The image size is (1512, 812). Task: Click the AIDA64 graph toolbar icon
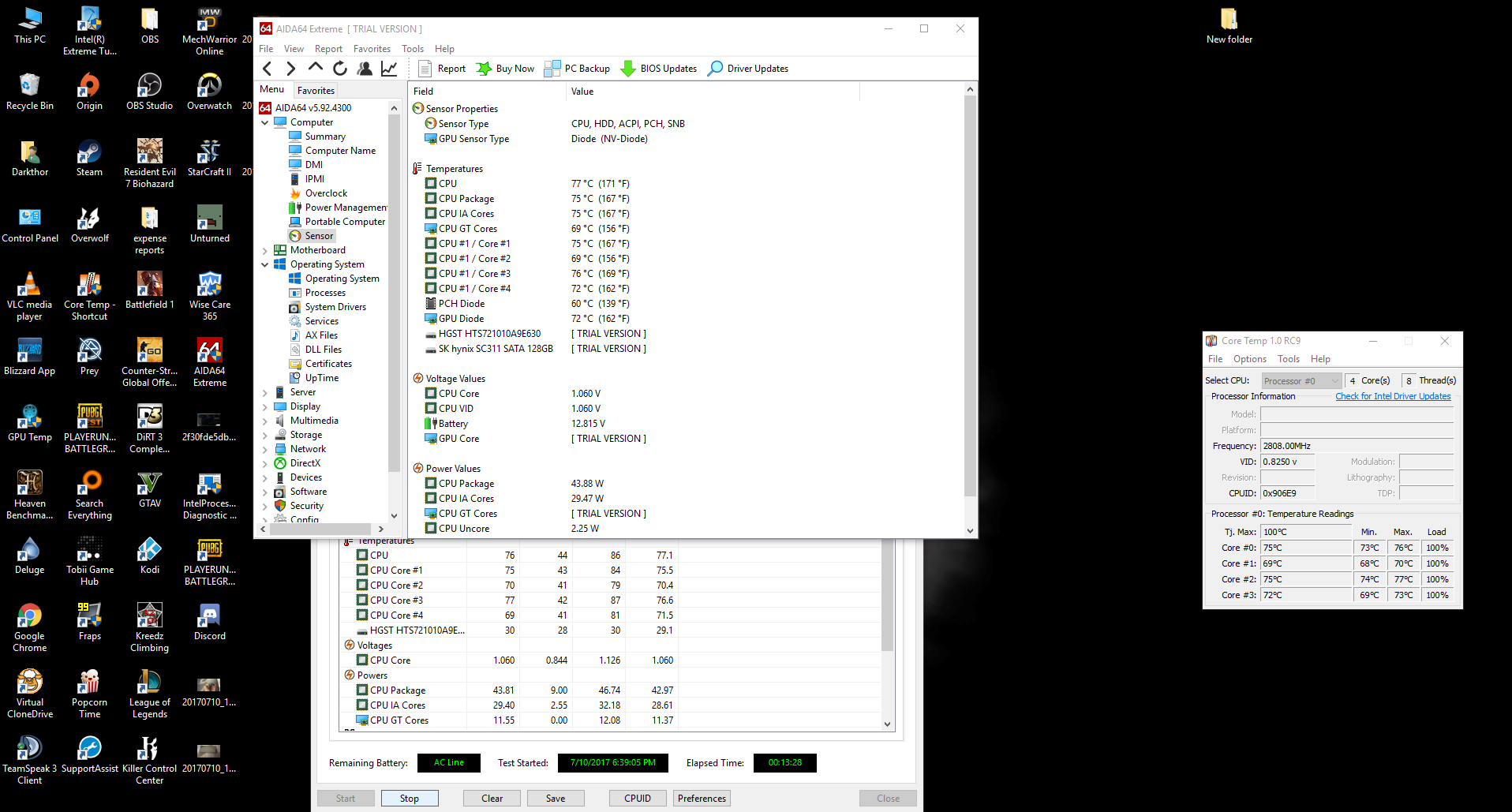tap(389, 69)
